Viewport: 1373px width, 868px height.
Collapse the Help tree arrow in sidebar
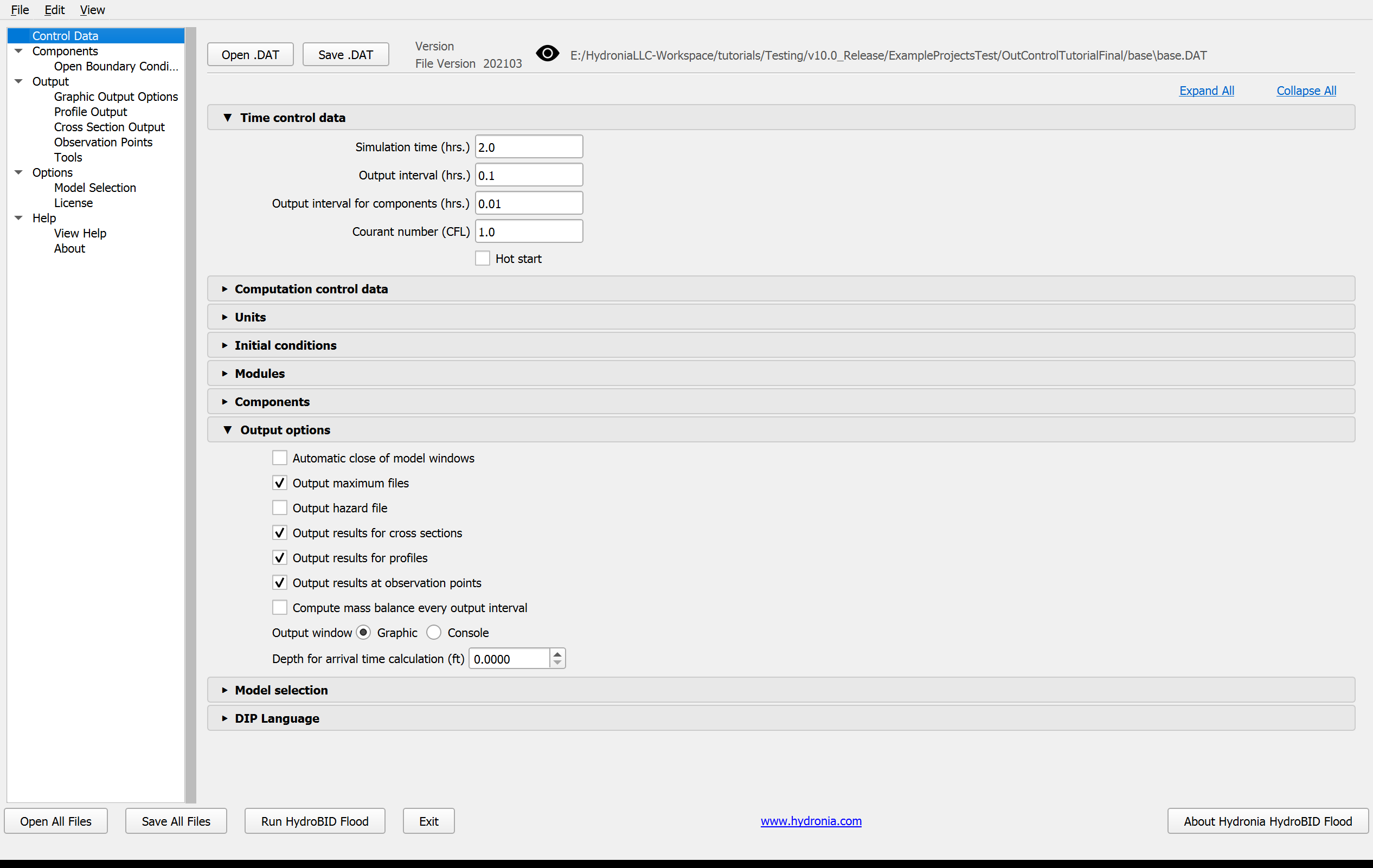click(x=18, y=218)
